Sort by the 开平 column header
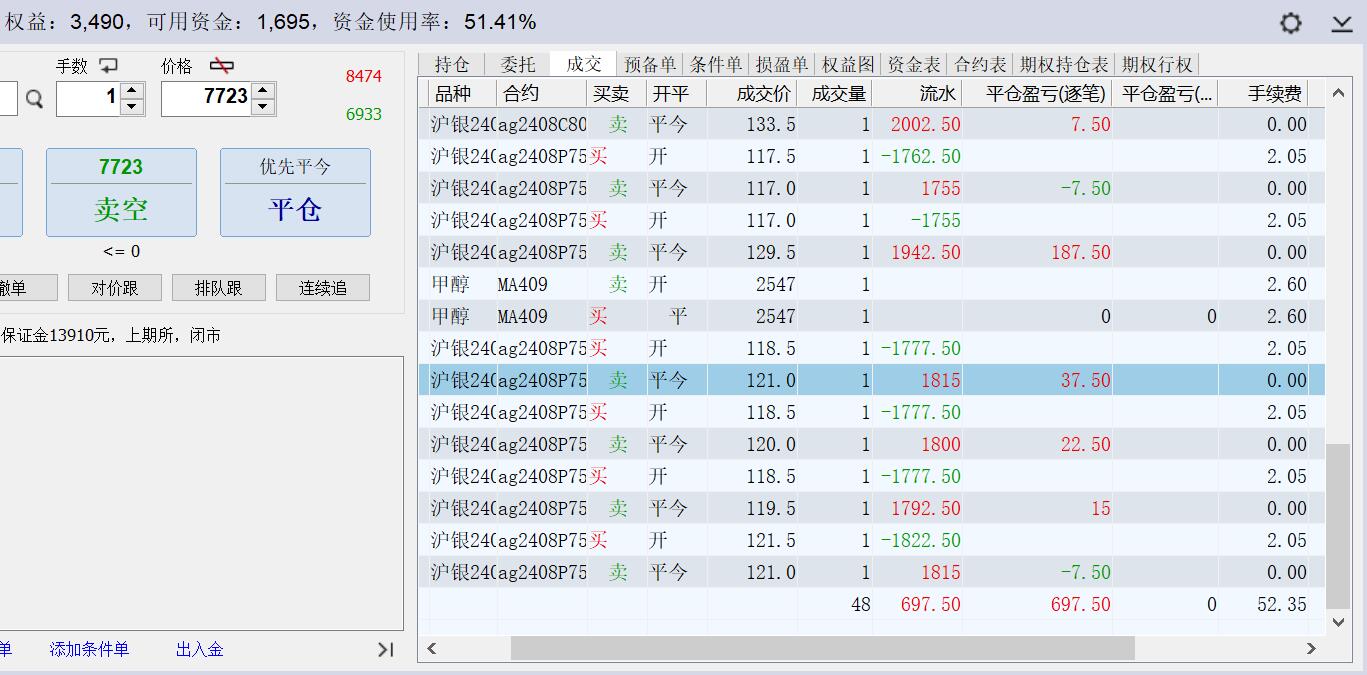Screen dimensions: 1367x675 676,93
